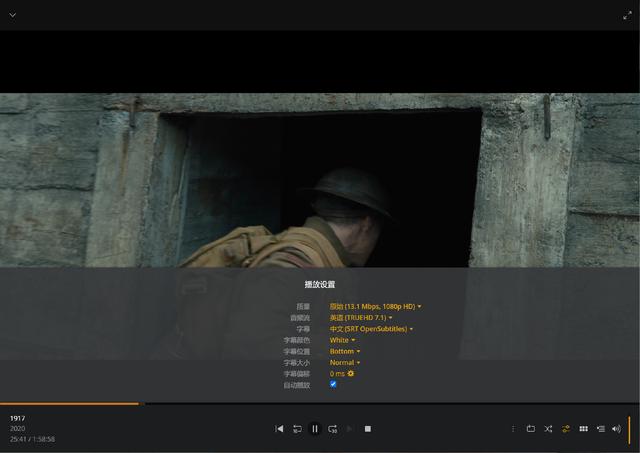This screenshot has height=453, width=640.
Task: Uncheck the auto play checkbox
Action: [x=333, y=384]
